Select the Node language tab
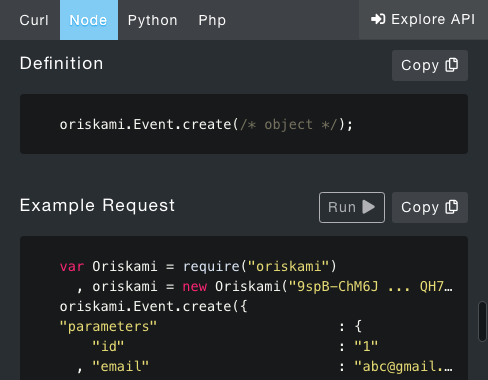This screenshot has width=488, height=380. coord(89,20)
